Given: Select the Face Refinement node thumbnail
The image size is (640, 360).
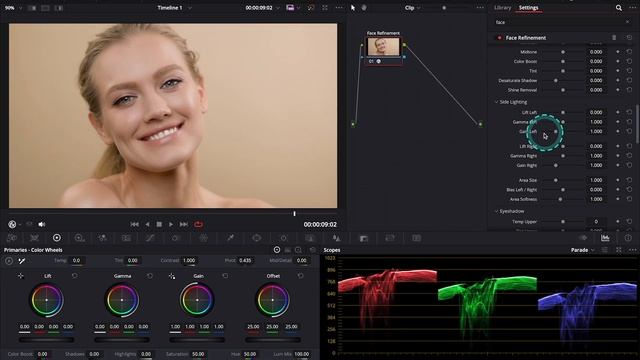Looking at the screenshot, I should 383,47.
